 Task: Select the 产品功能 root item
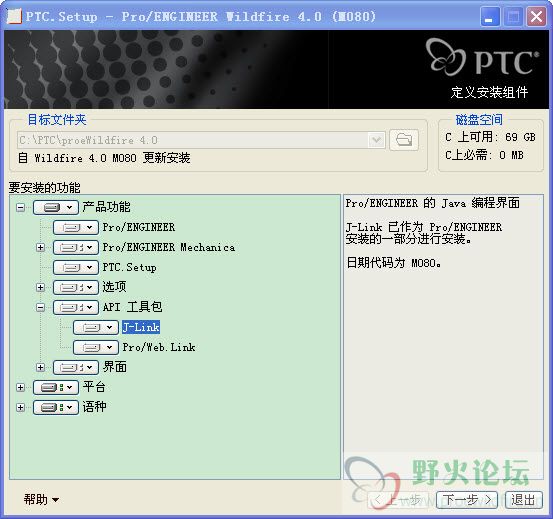106,207
